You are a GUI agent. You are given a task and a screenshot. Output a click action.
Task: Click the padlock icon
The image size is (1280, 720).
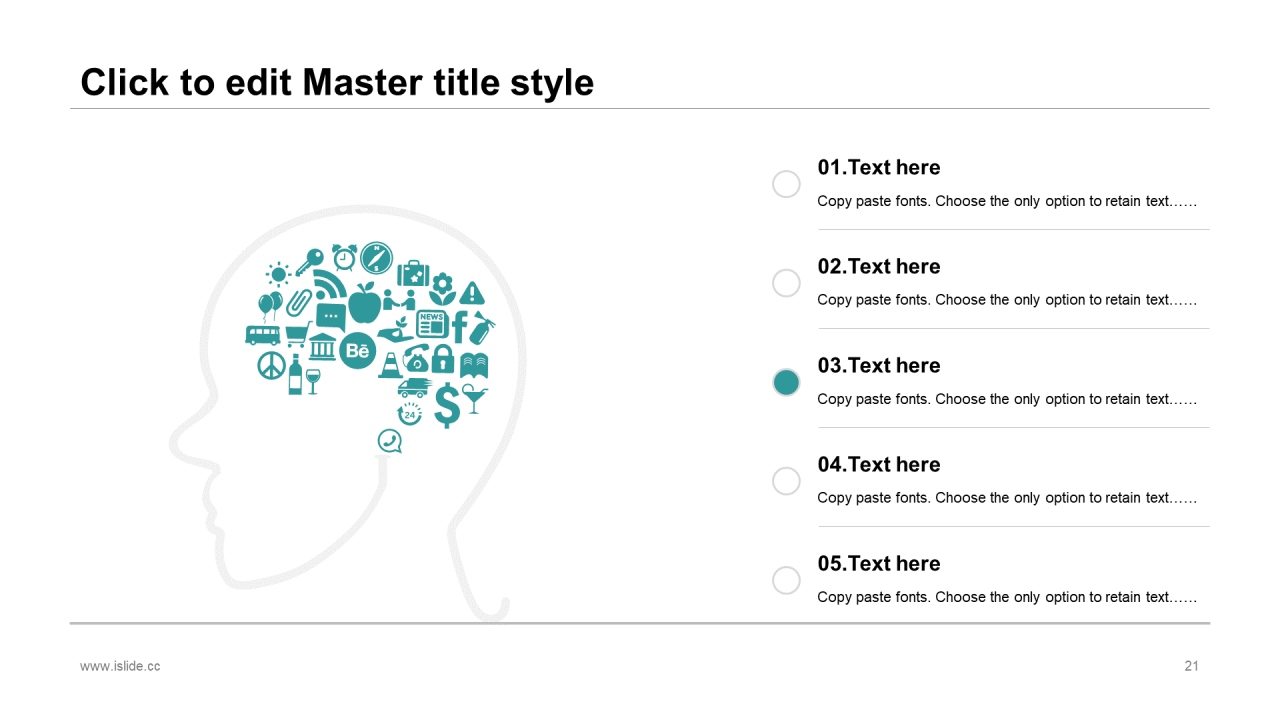click(x=444, y=358)
